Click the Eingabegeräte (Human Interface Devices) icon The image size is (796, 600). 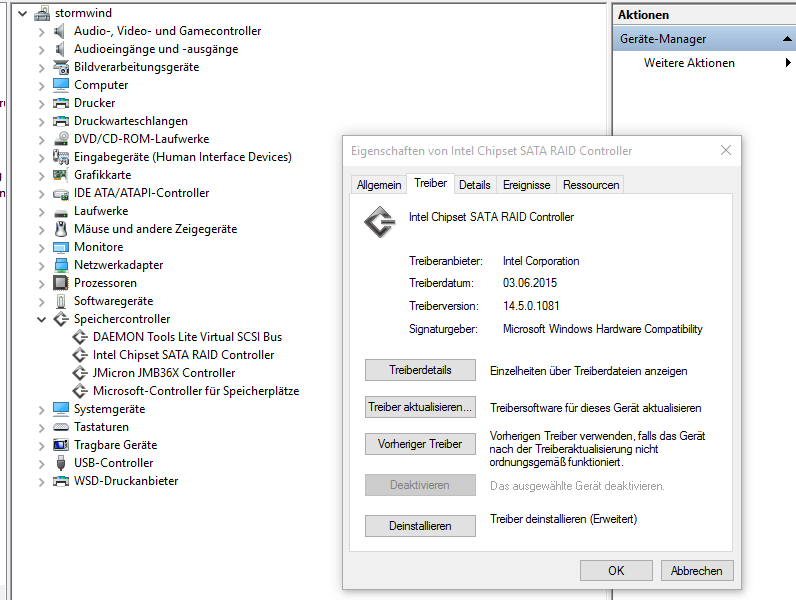click(x=61, y=157)
